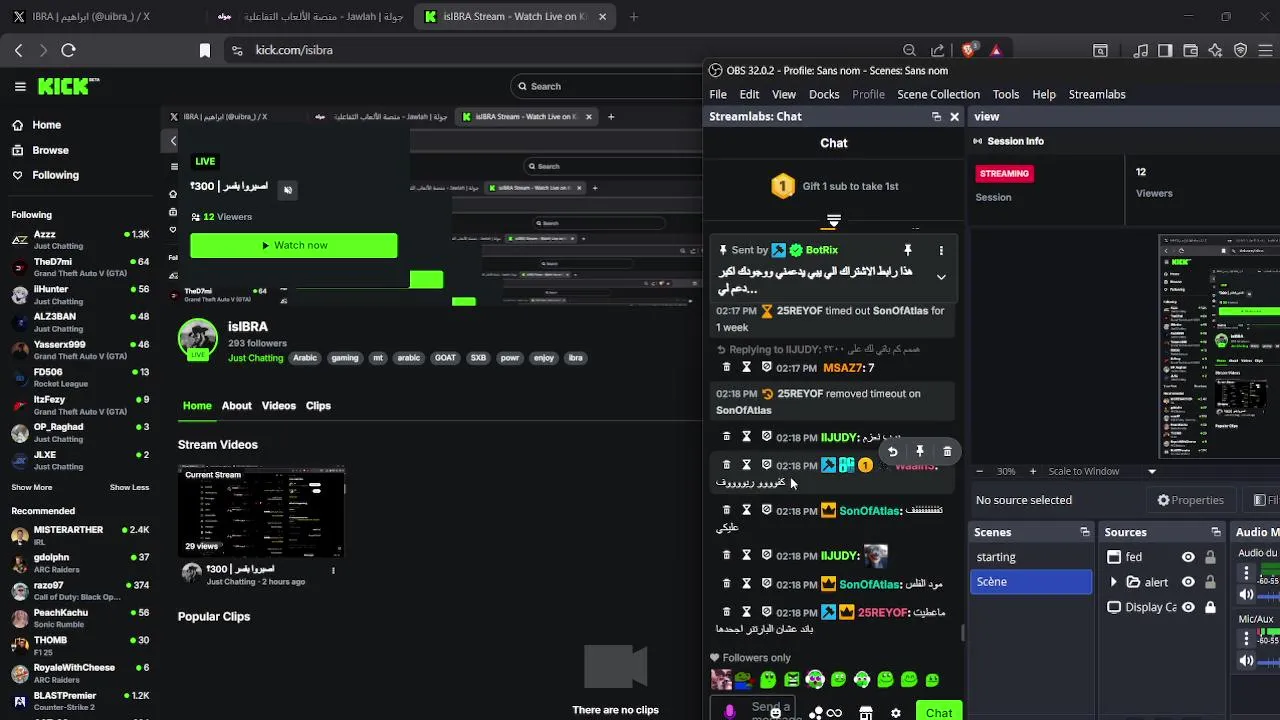Hide the alert source group

1188,582
